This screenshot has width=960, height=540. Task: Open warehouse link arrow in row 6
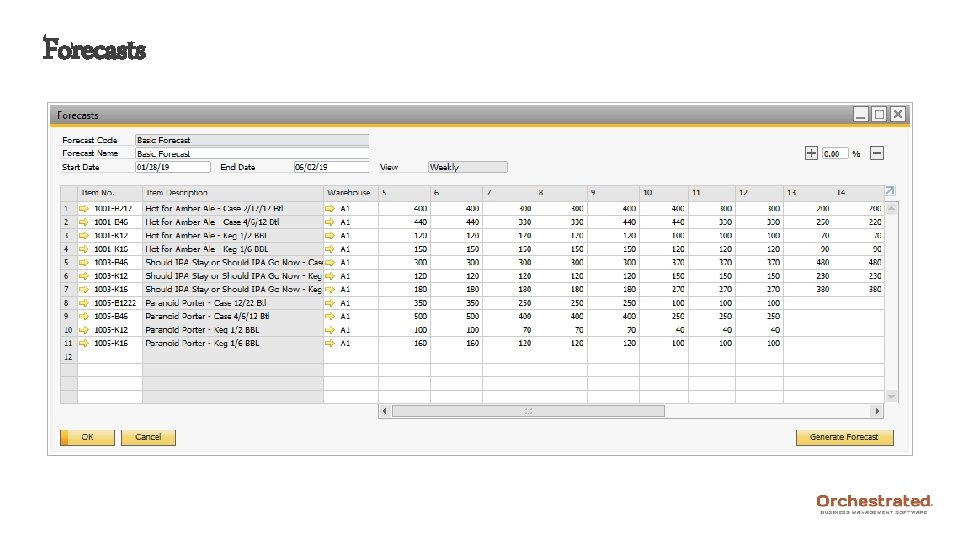[330, 276]
